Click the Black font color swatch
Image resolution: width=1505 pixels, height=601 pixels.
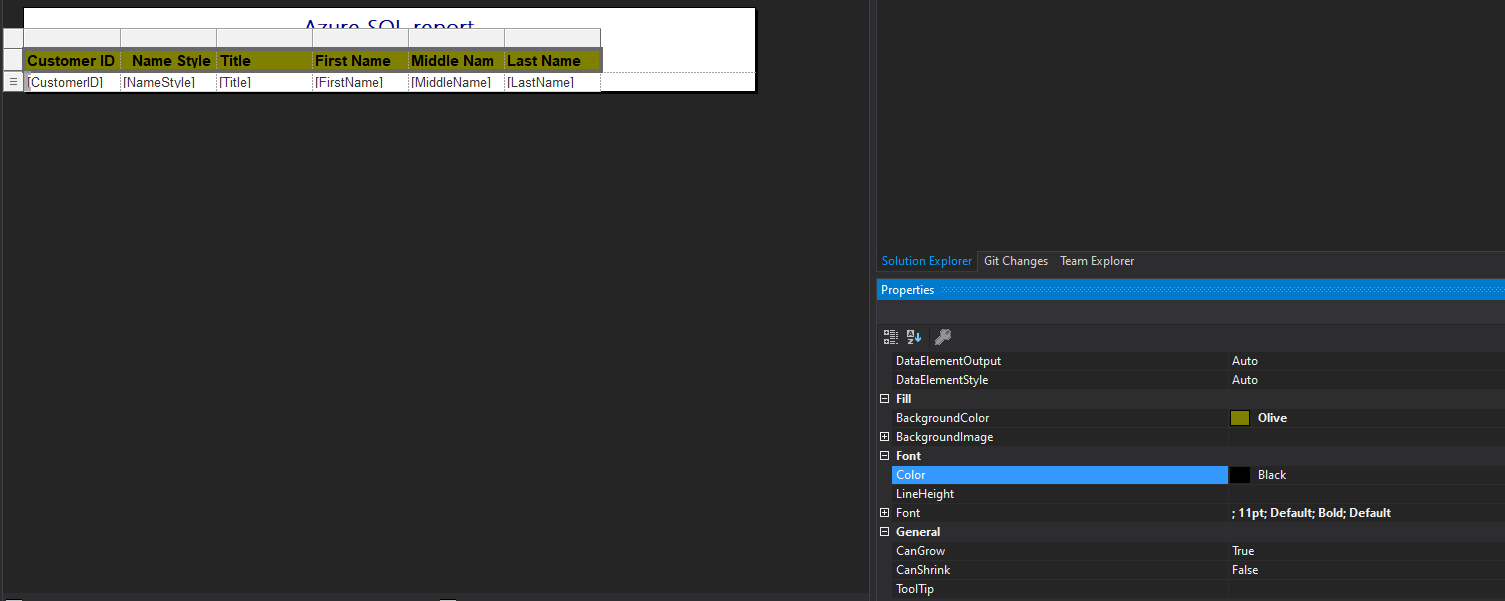pyautogui.click(x=1240, y=475)
